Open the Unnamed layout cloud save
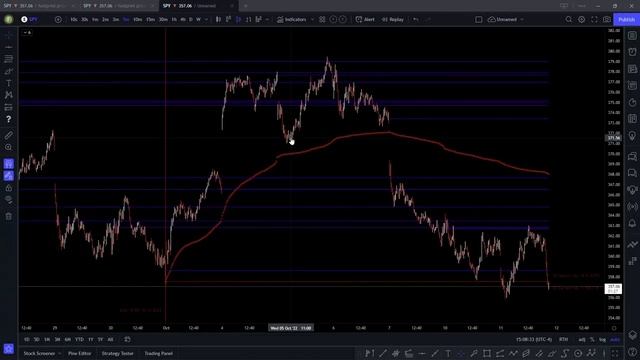The height and width of the screenshot is (360, 640). point(502,19)
